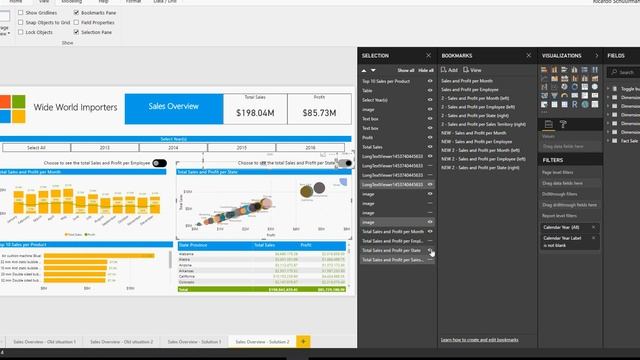This screenshot has width=640, height=360.
Task: Choose the clustered bar chart visualization
Action: tap(564, 70)
